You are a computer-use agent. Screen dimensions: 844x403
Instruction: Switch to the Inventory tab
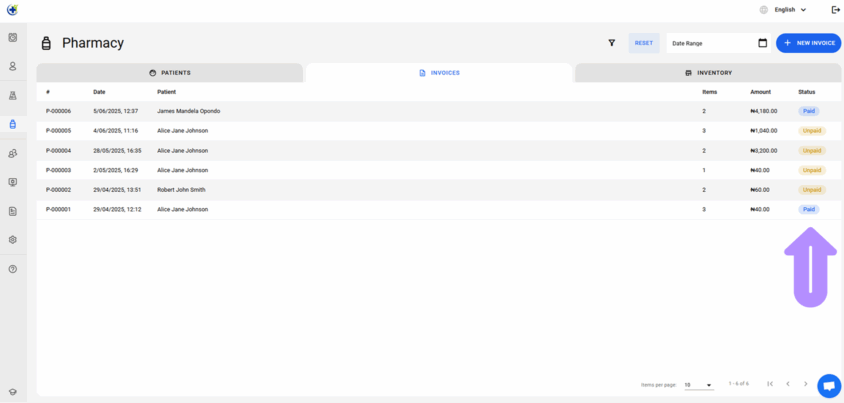[708, 73]
